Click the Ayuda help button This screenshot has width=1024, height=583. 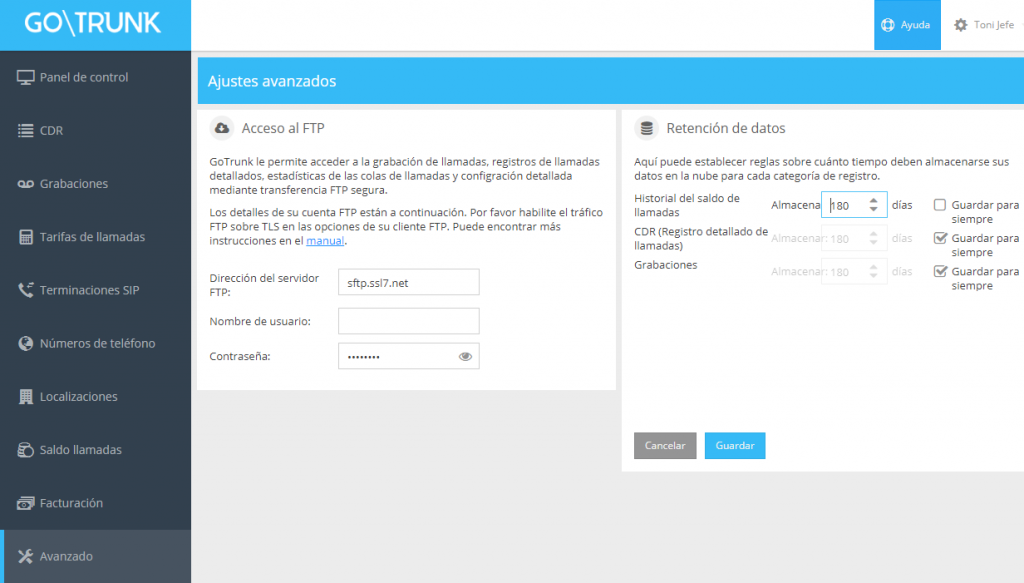point(907,25)
